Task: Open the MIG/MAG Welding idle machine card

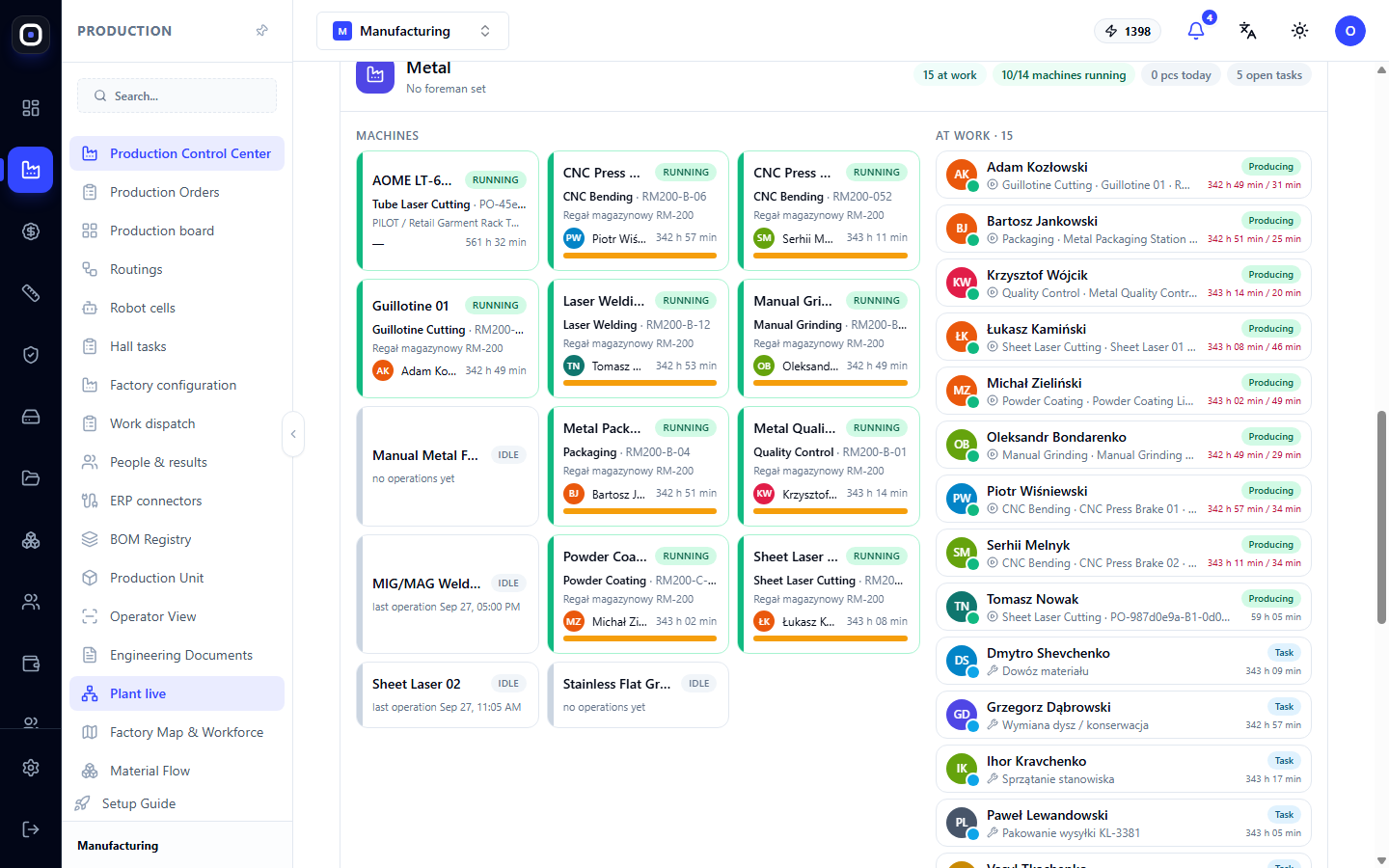Action: (448, 594)
